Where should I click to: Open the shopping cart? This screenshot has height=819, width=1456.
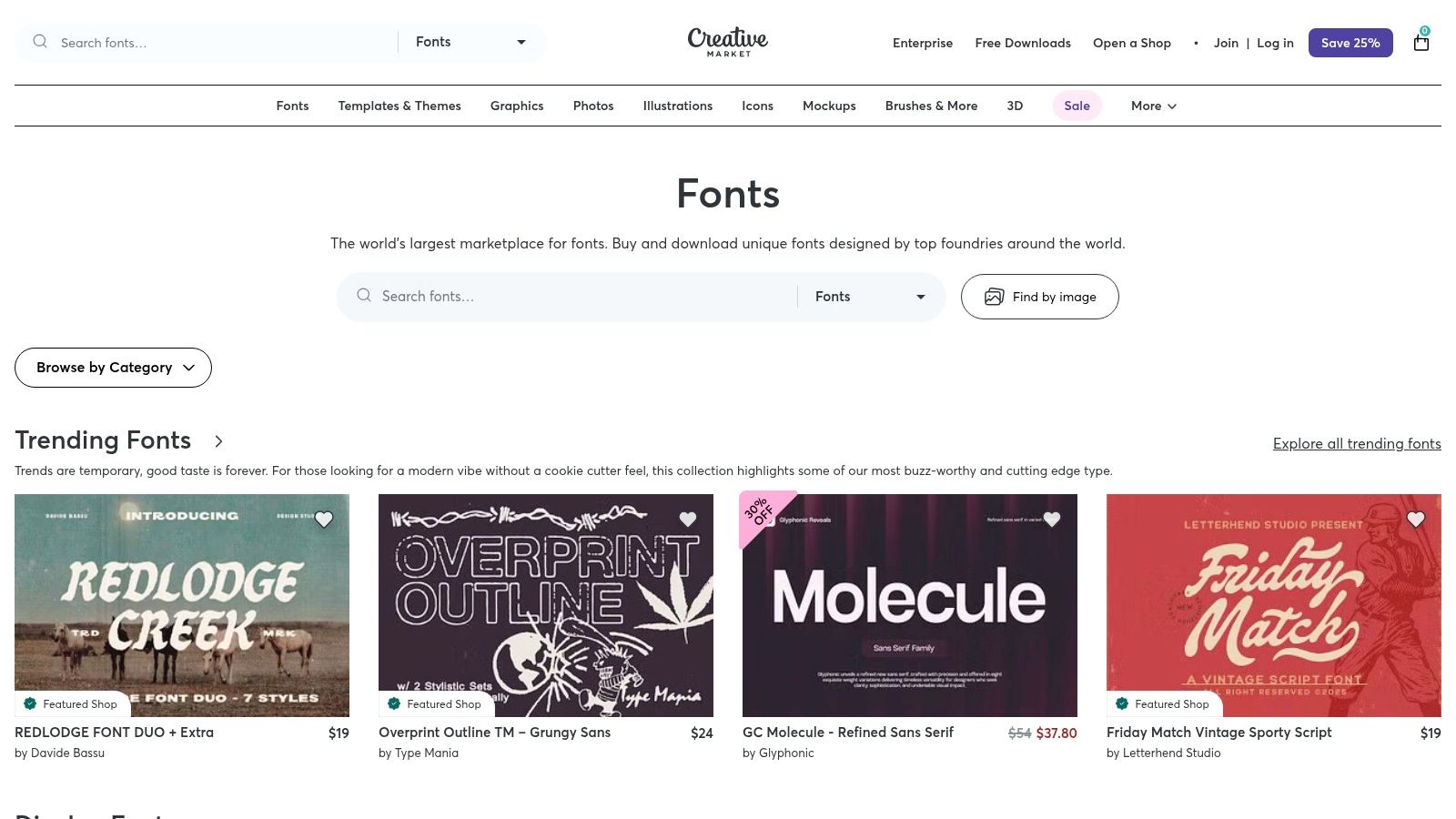click(x=1421, y=43)
